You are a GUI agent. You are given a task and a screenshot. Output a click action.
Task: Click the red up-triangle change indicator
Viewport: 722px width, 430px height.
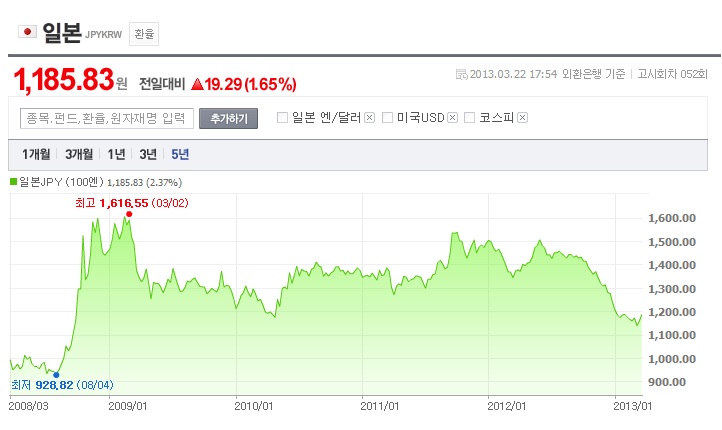click(197, 84)
